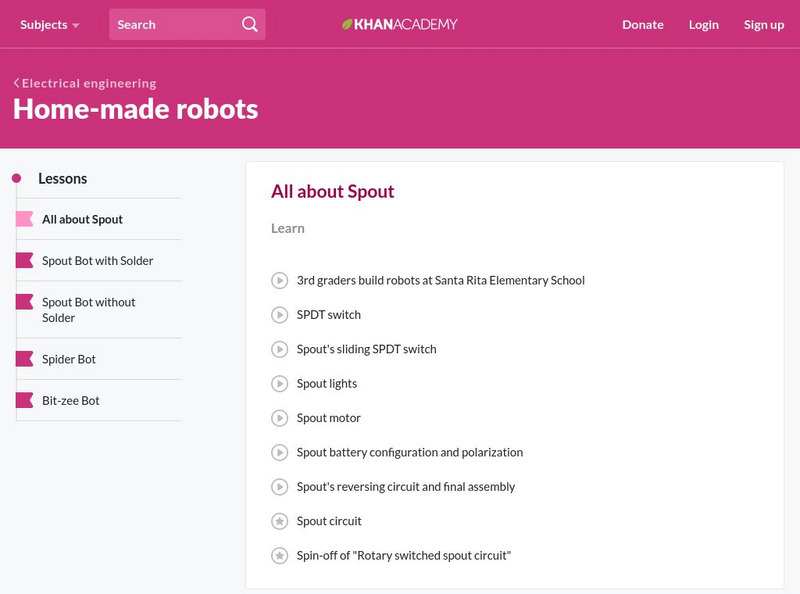Click play icon beside SPDT switch
The height and width of the screenshot is (594, 800).
[280, 315]
